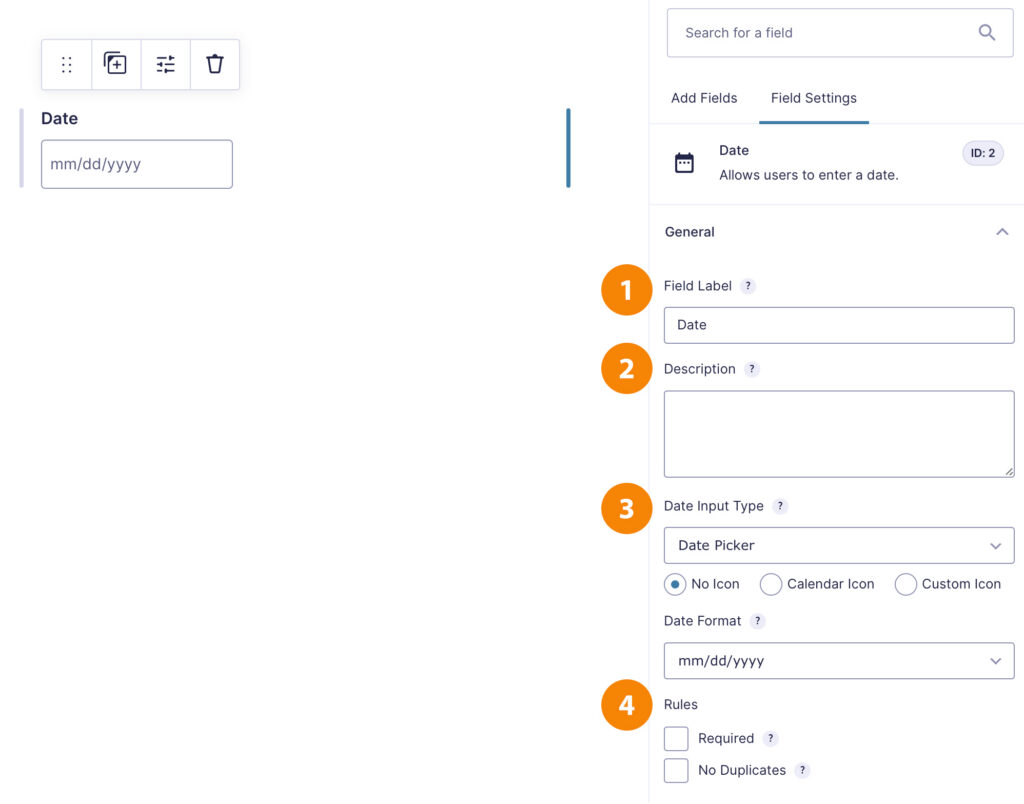
Task: Switch to the Field Settings tab
Action: pos(814,98)
